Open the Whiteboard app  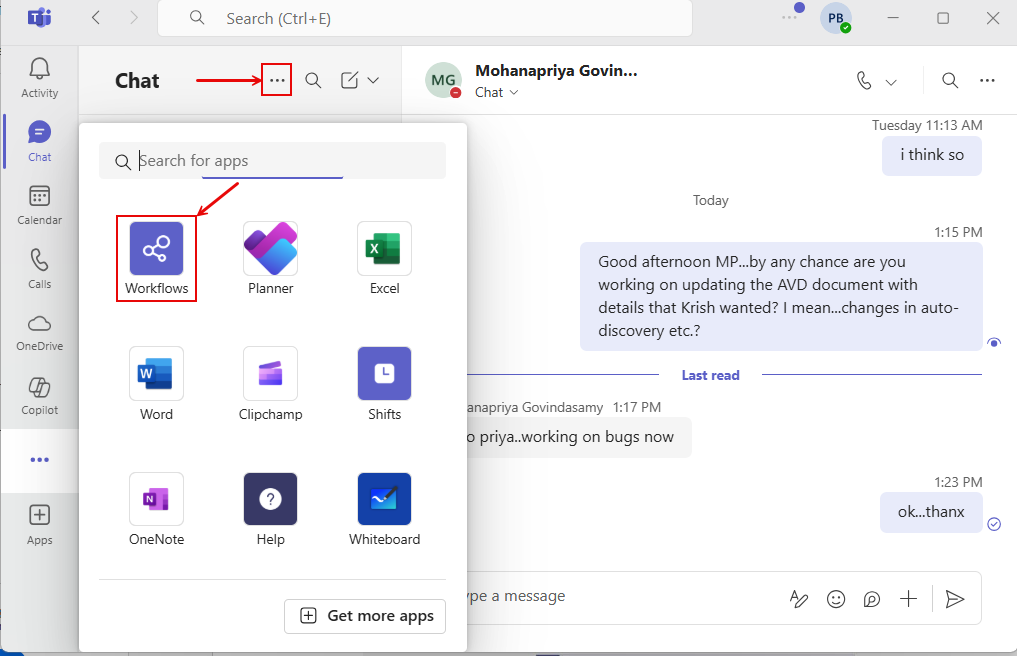point(384,499)
